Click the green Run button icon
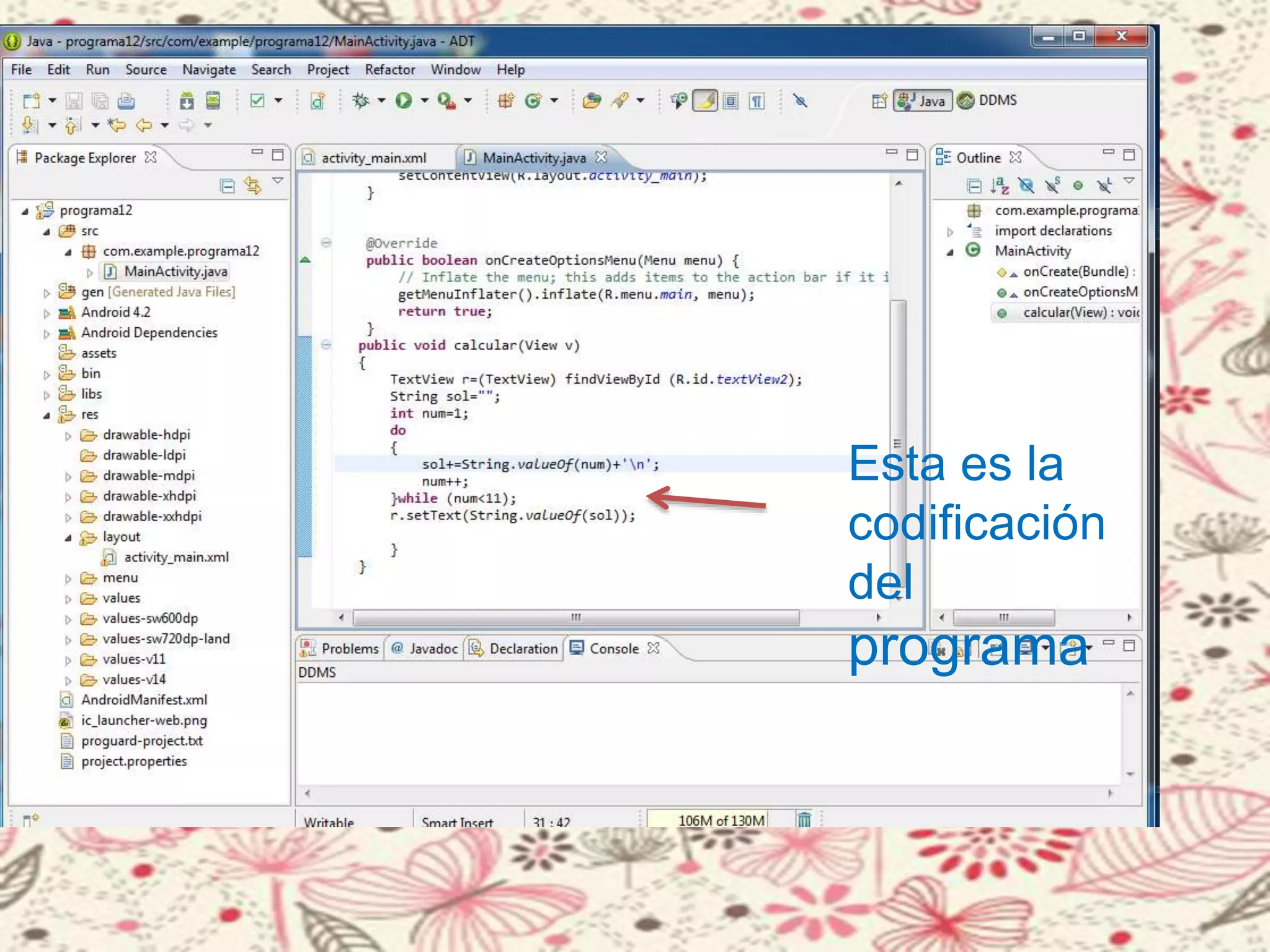Viewport: 1270px width, 952px height. [x=404, y=100]
